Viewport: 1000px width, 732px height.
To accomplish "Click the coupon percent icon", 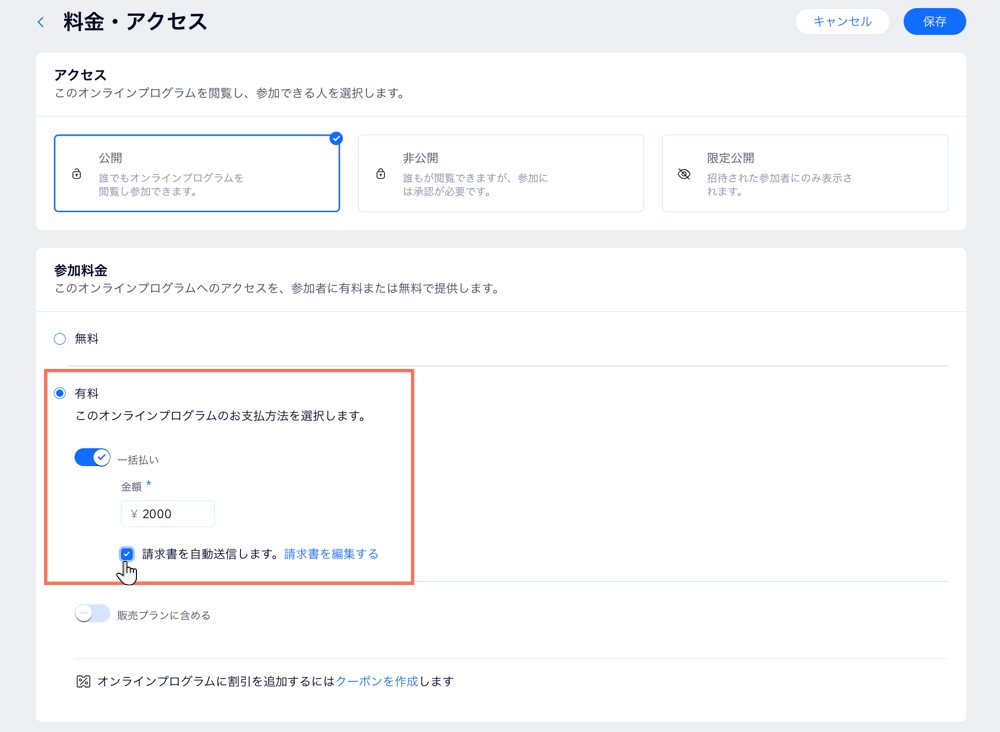I will click(x=84, y=682).
